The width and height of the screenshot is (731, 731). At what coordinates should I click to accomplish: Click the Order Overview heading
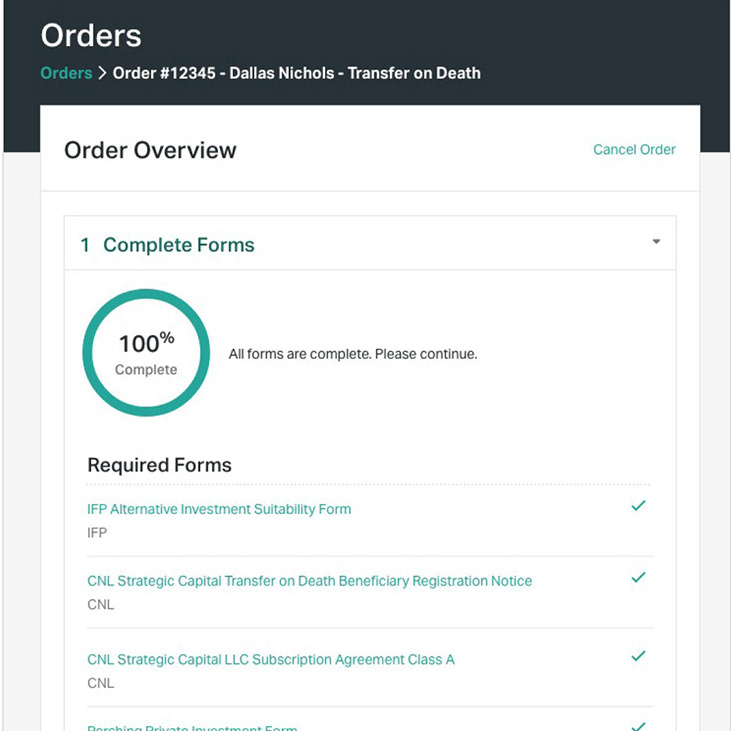point(150,150)
